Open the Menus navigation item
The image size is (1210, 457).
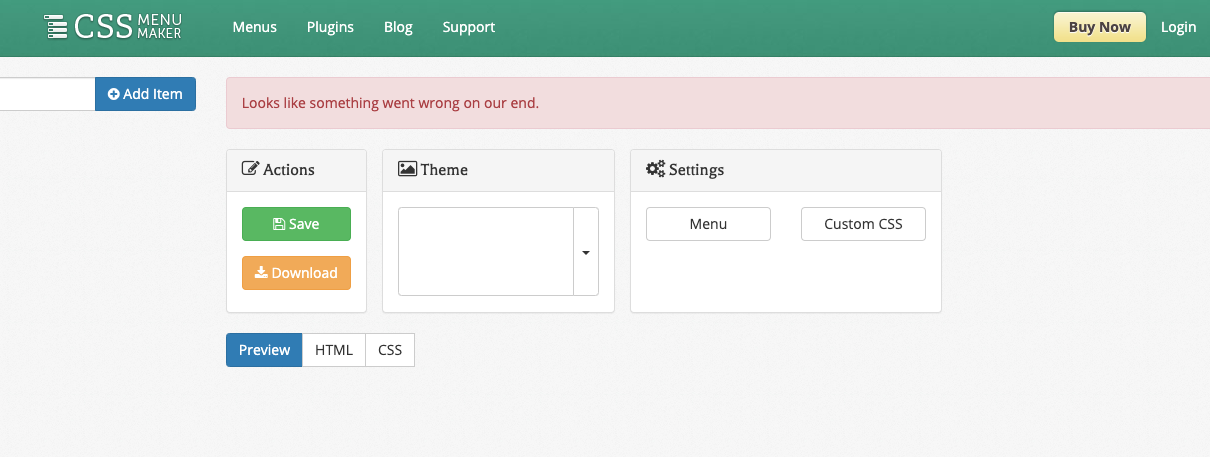pos(254,27)
